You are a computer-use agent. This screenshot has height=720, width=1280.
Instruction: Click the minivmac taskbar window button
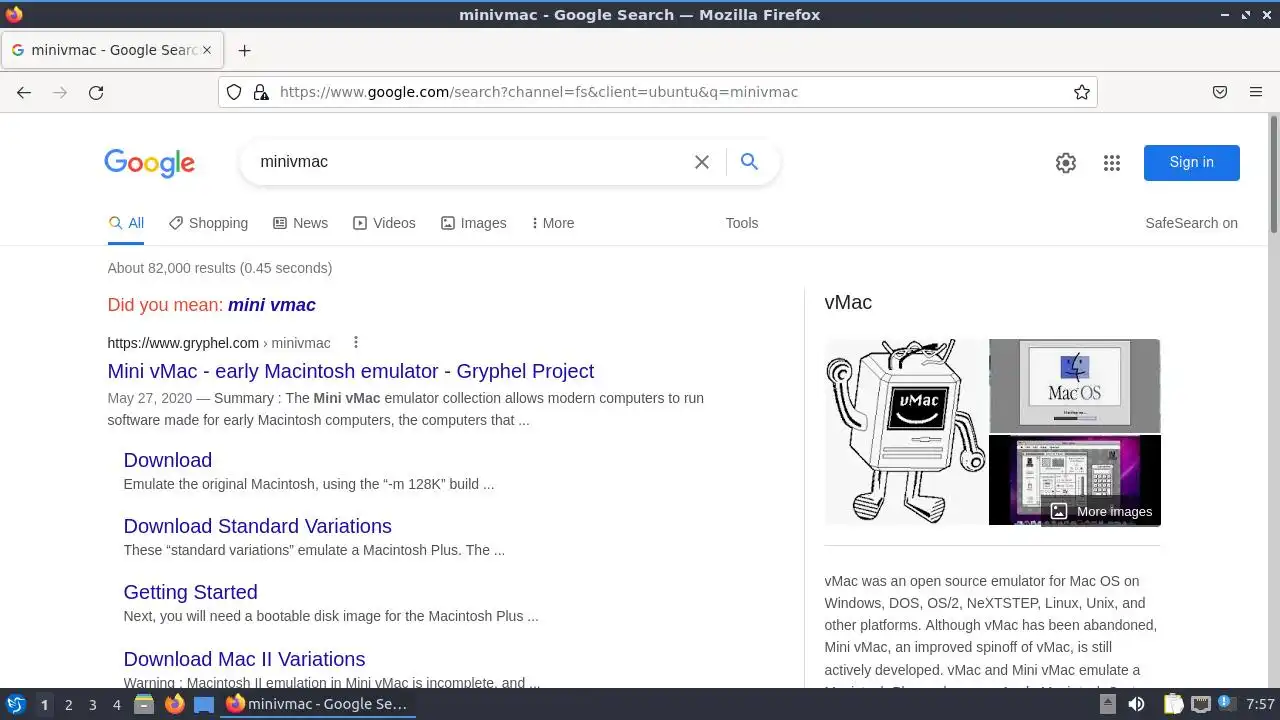(318, 704)
